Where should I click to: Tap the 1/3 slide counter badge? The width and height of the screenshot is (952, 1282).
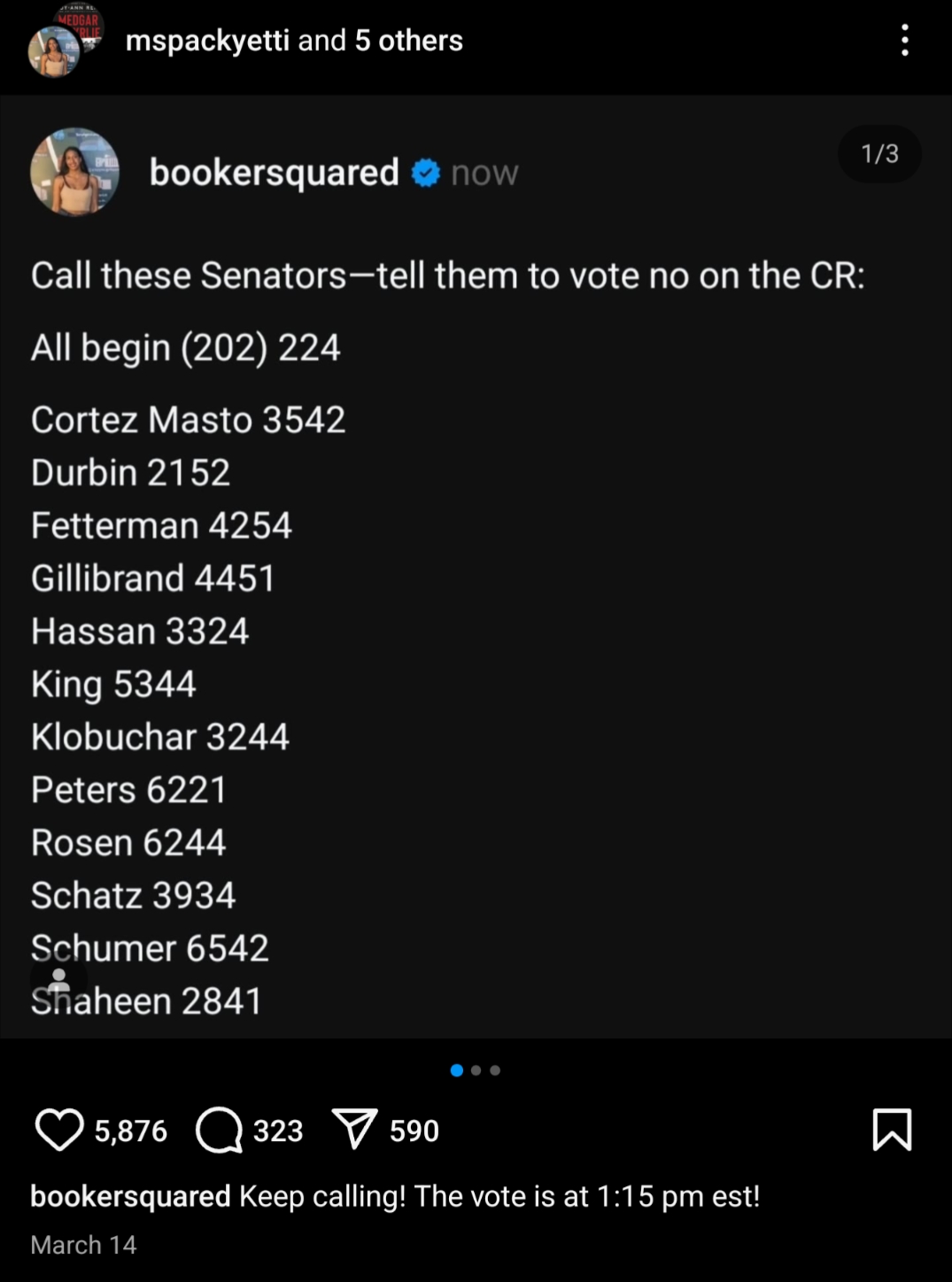point(879,154)
